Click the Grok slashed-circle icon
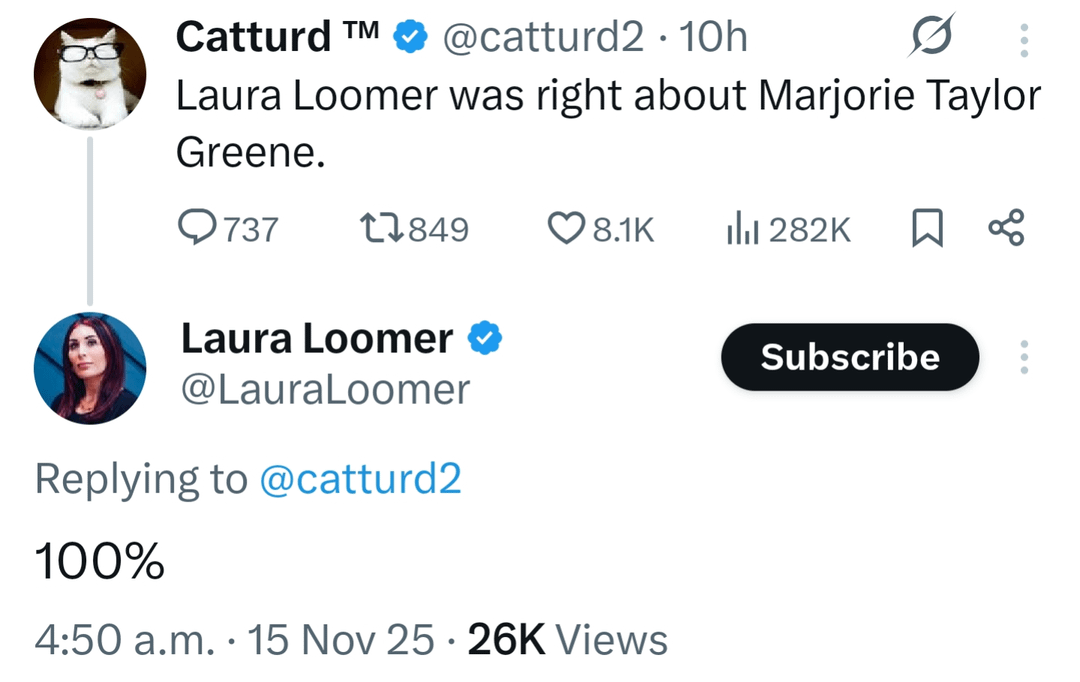1080x682 pixels. coord(932,39)
